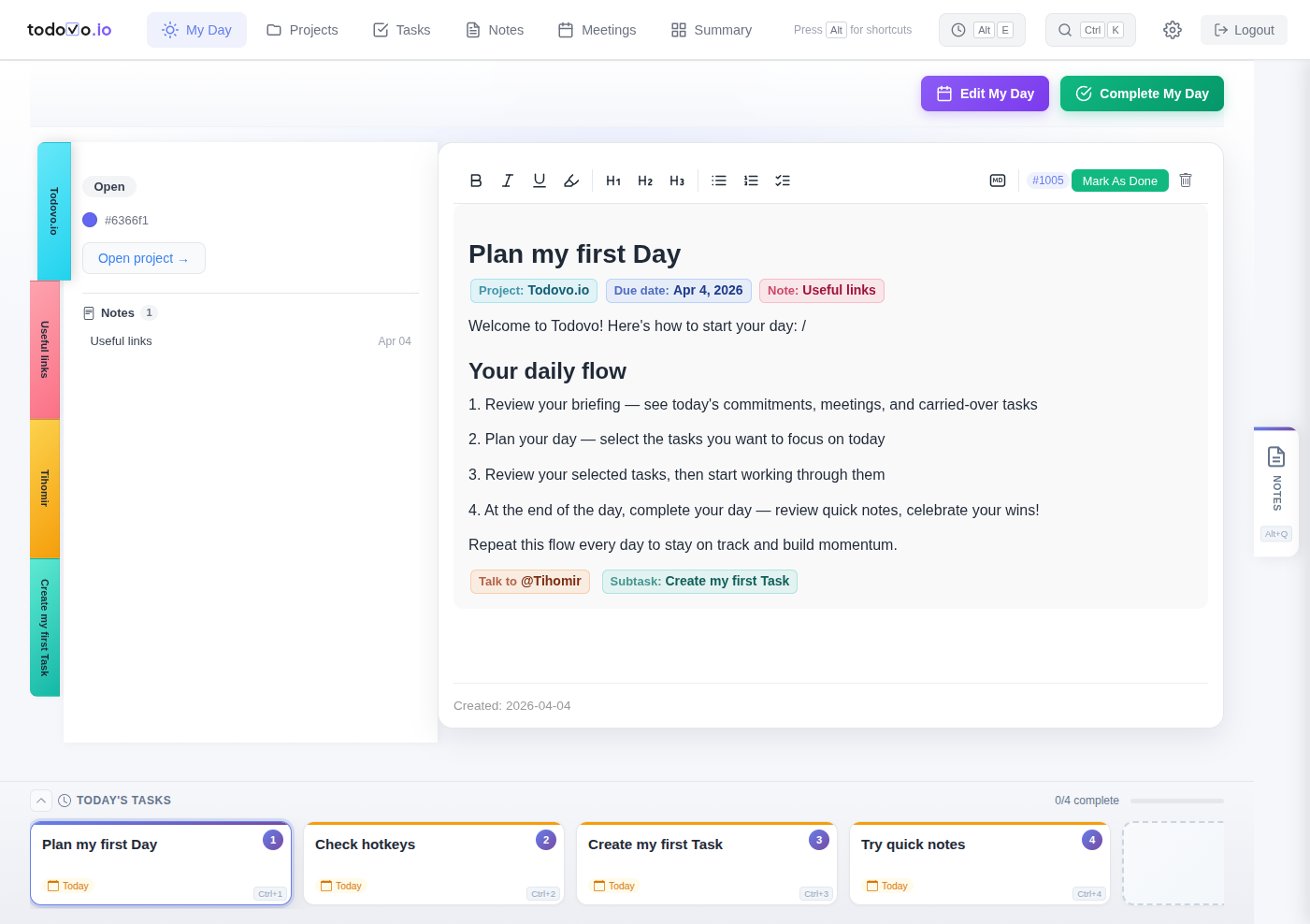The width and height of the screenshot is (1310, 924).
Task: Toggle markdown mode icon
Action: point(998,180)
